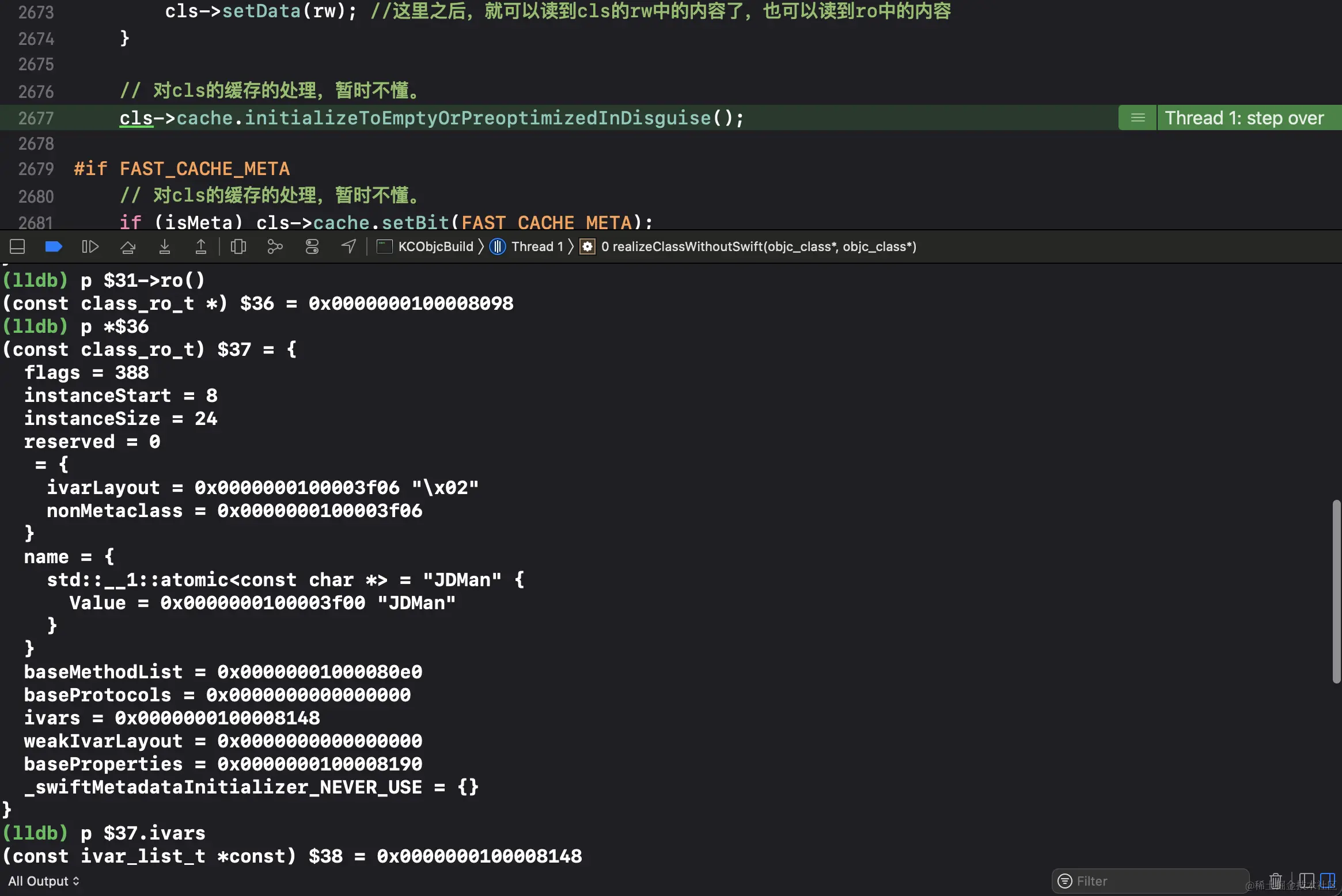Click 'instanceSize = 24' output line
Viewport: 1342px width, 896px height.
pos(121,419)
